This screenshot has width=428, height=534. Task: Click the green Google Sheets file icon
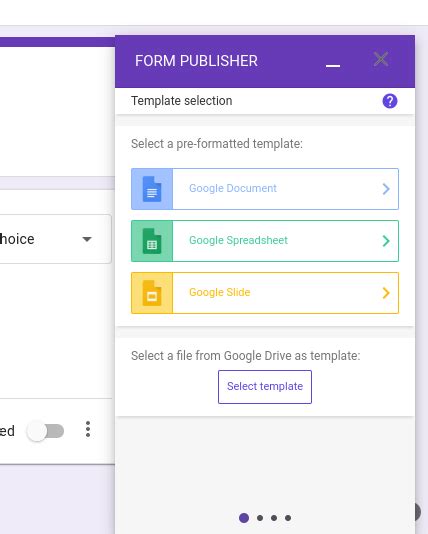(x=152, y=241)
